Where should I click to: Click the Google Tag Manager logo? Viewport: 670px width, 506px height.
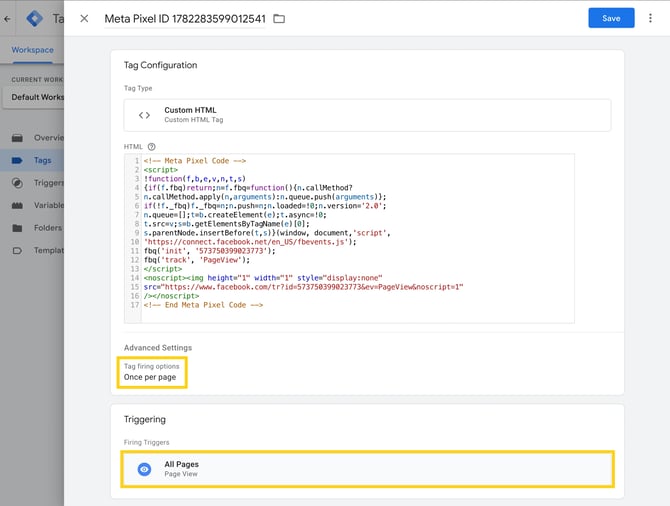[34, 18]
